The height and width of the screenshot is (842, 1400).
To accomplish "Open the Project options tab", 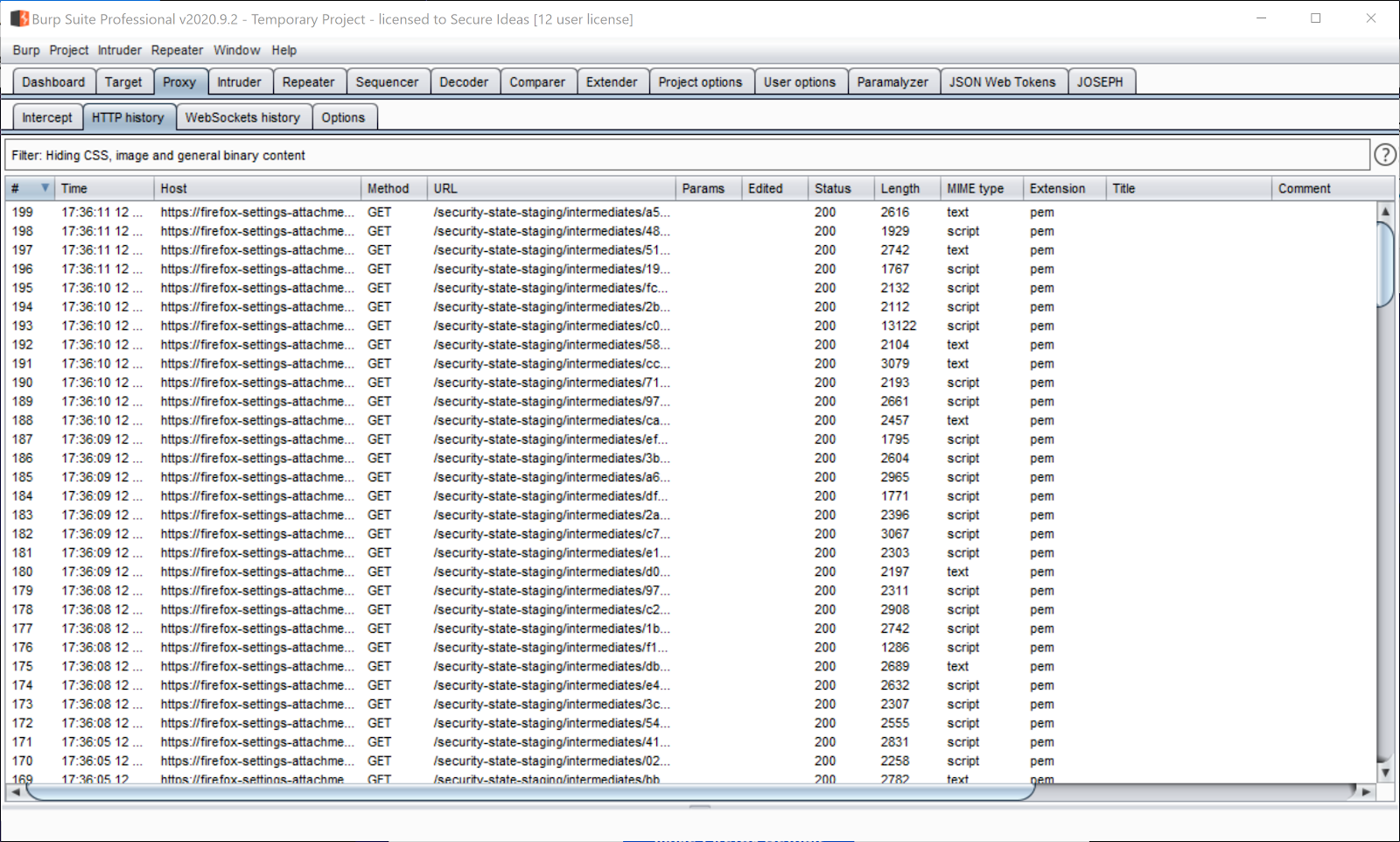I will [x=700, y=81].
